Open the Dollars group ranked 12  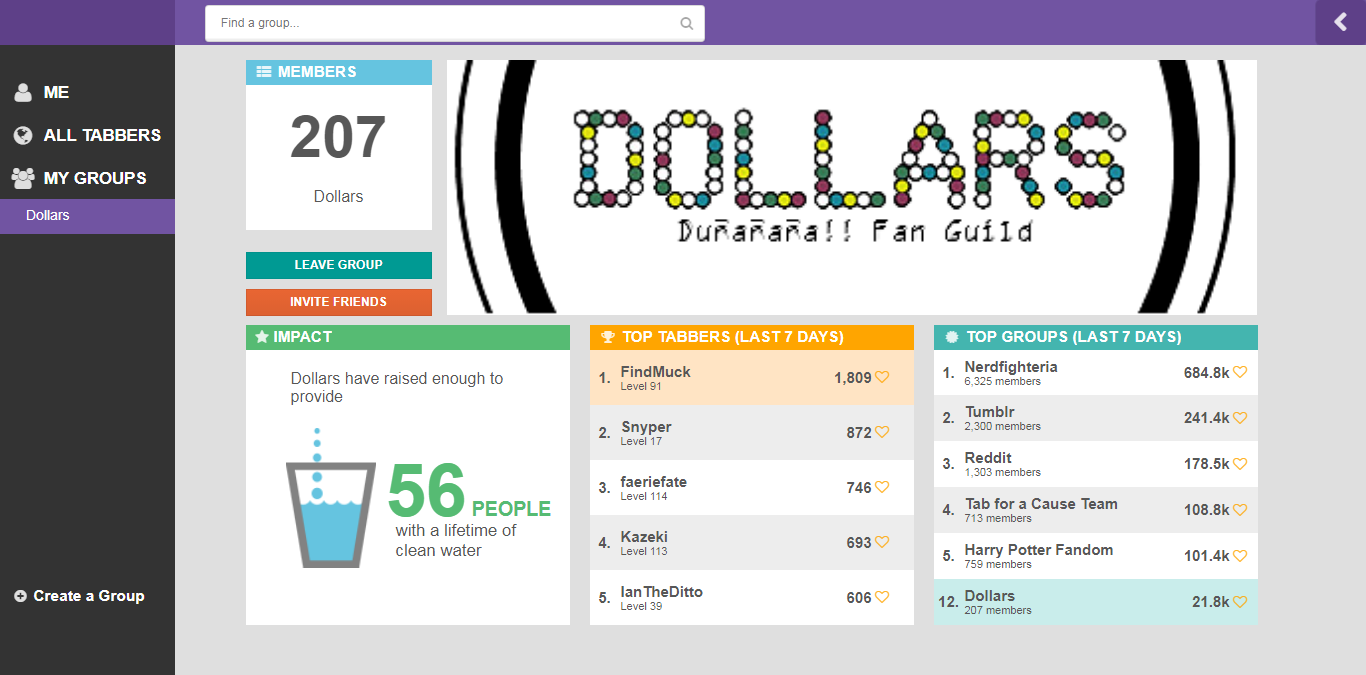[1096, 602]
